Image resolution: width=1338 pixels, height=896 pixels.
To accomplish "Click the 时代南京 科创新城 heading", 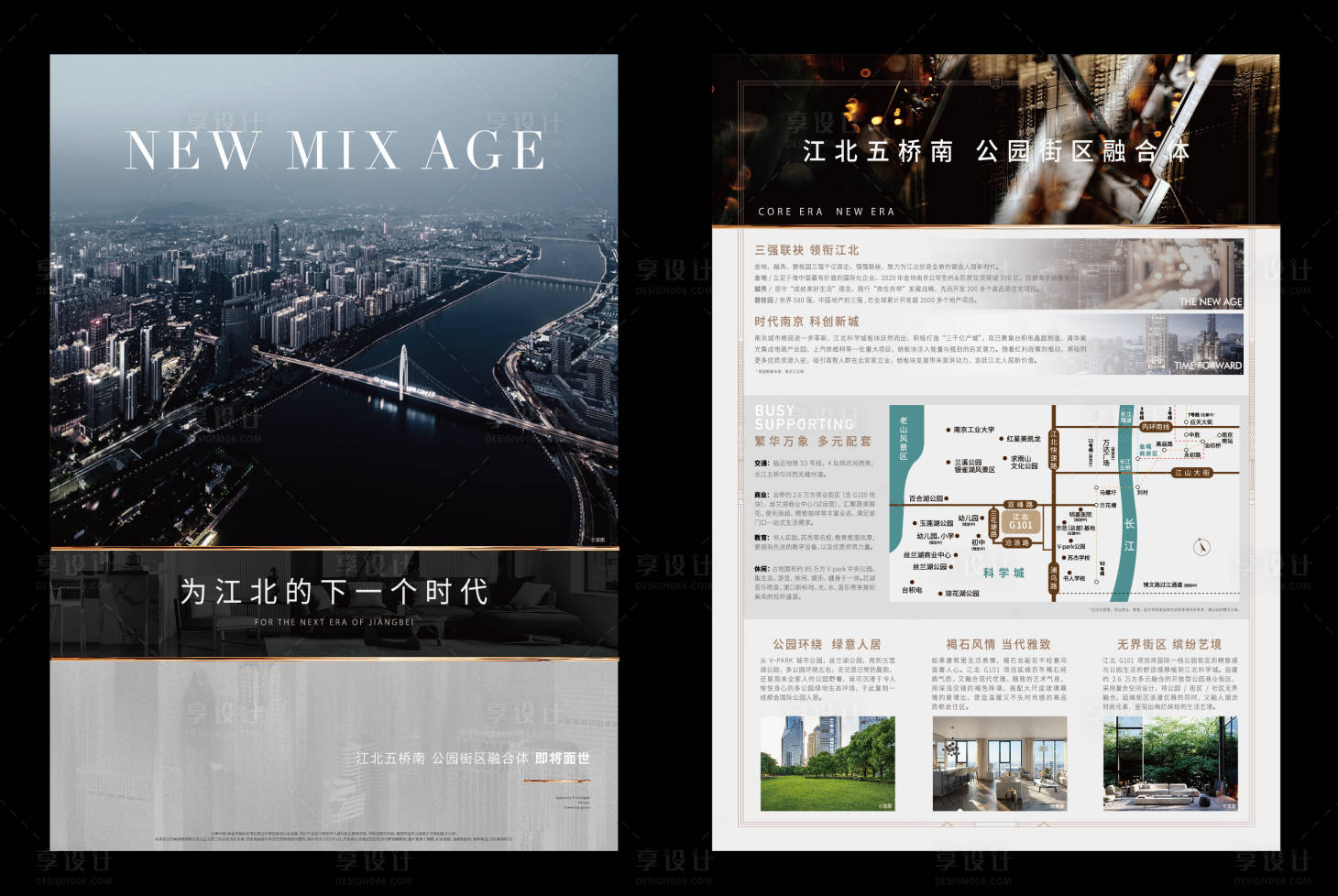I will (x=806, y=322).
